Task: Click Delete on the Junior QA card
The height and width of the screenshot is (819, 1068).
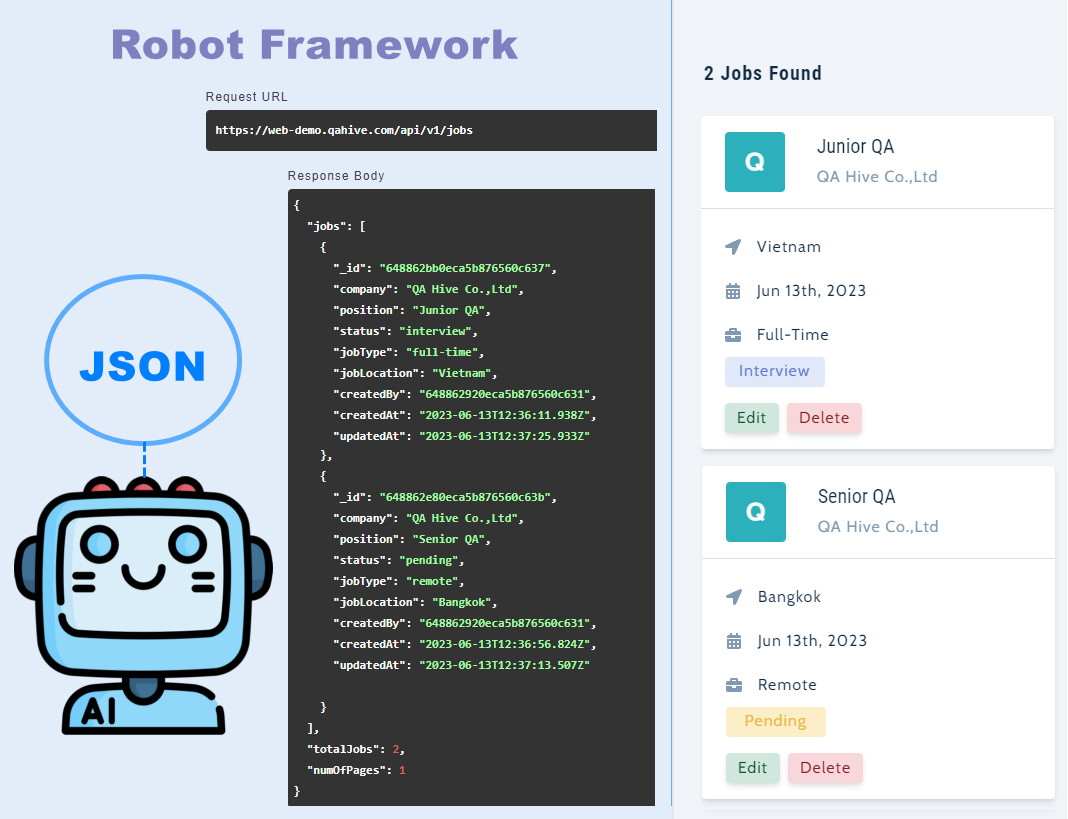Action: pyautogui.click(x=824, y=418)
